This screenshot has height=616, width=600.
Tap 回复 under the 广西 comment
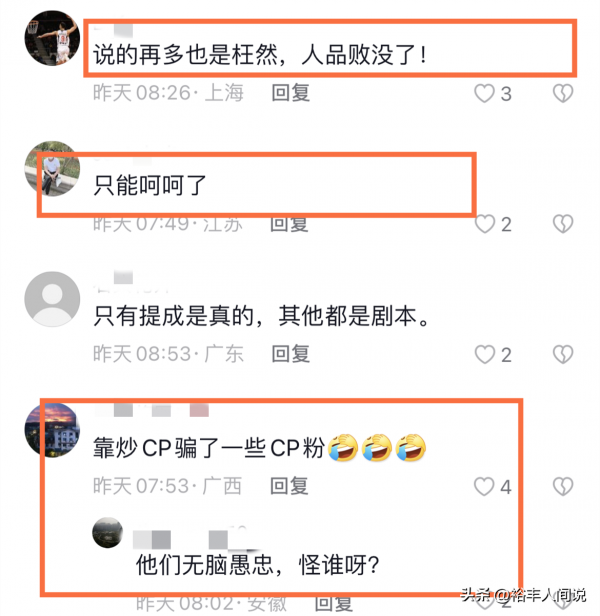tap(289, 486)
